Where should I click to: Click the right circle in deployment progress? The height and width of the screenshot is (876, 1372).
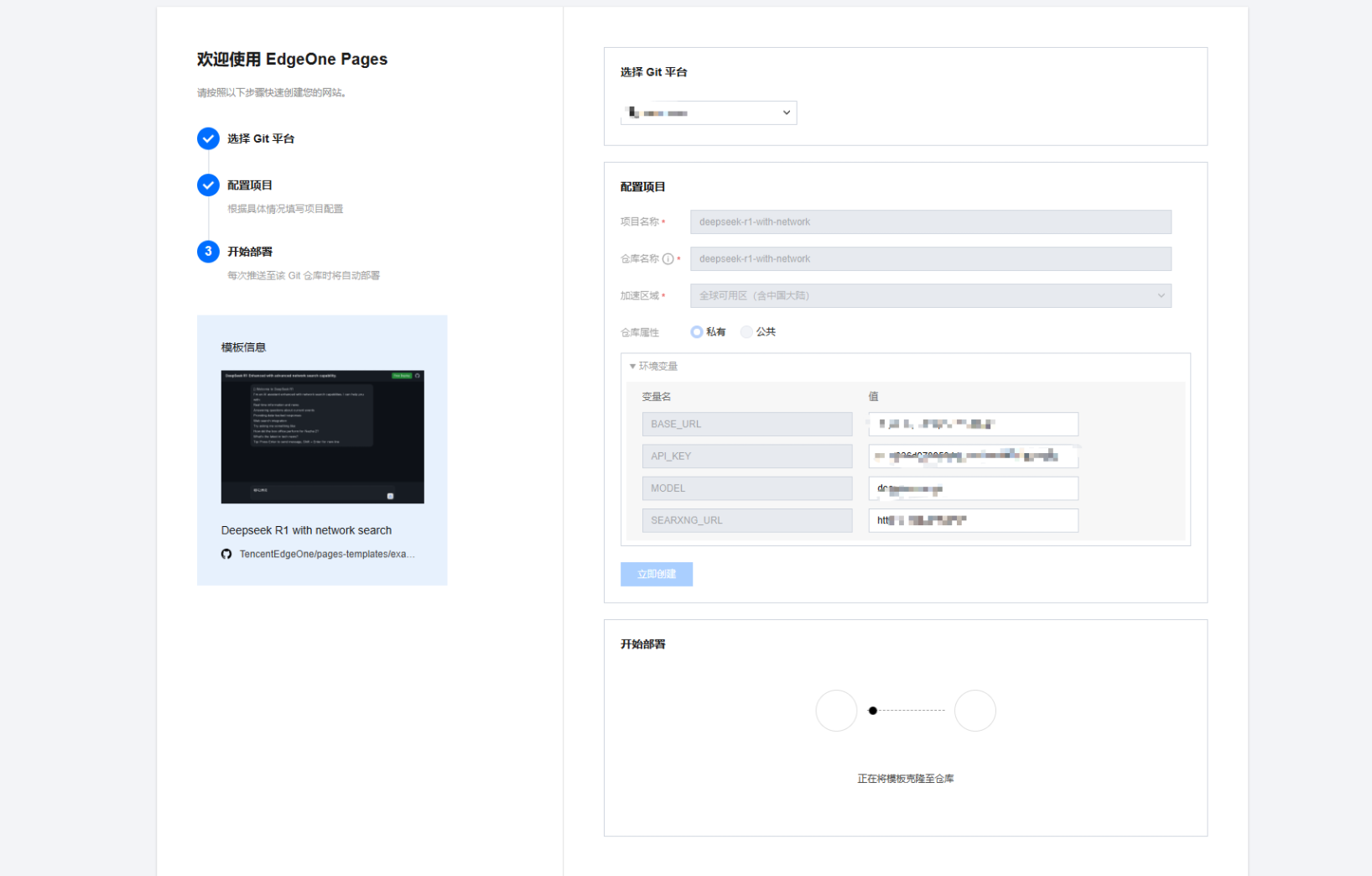[x=974, y=711]
